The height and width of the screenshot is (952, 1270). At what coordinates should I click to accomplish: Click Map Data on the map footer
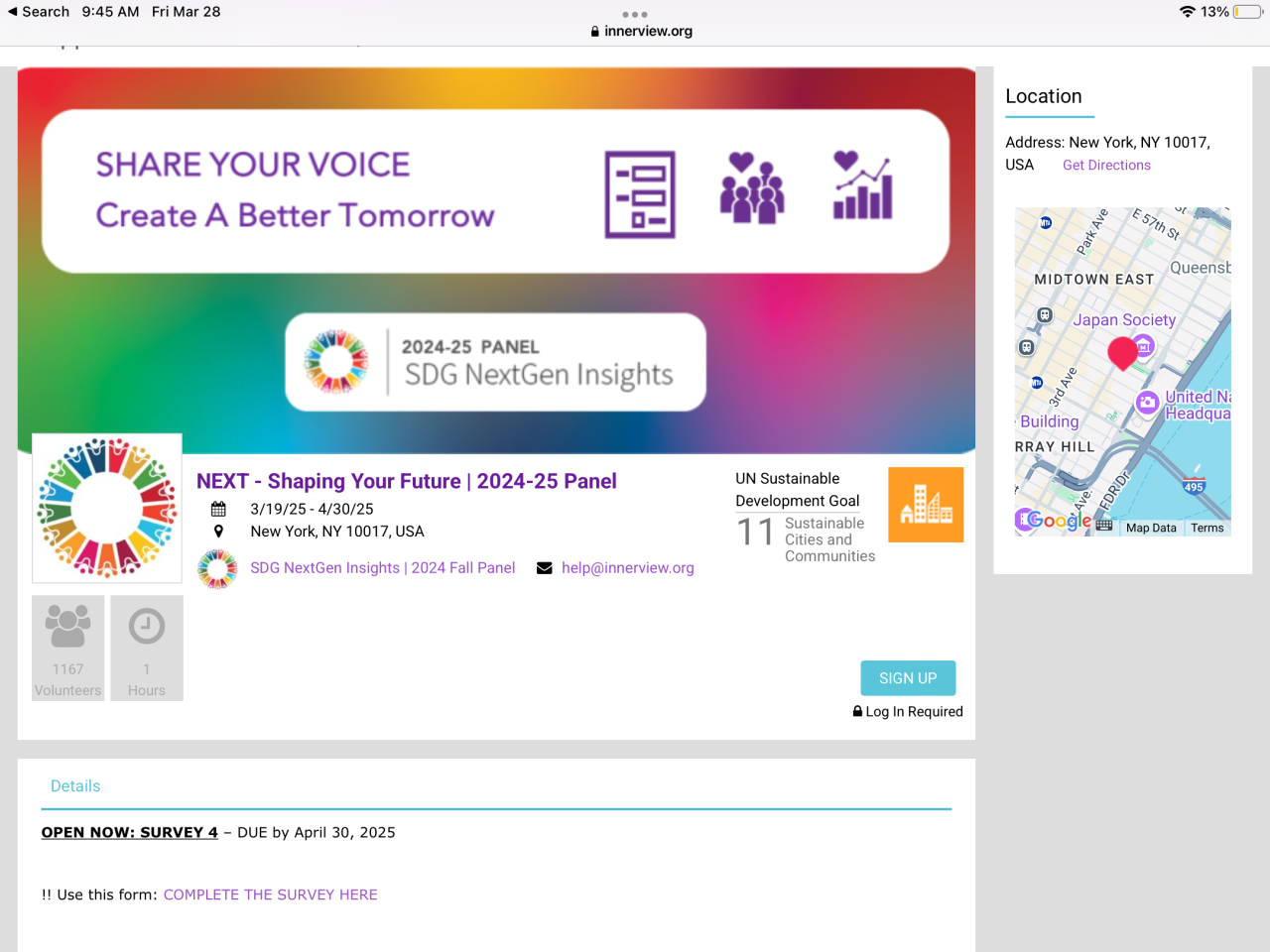1151,528
